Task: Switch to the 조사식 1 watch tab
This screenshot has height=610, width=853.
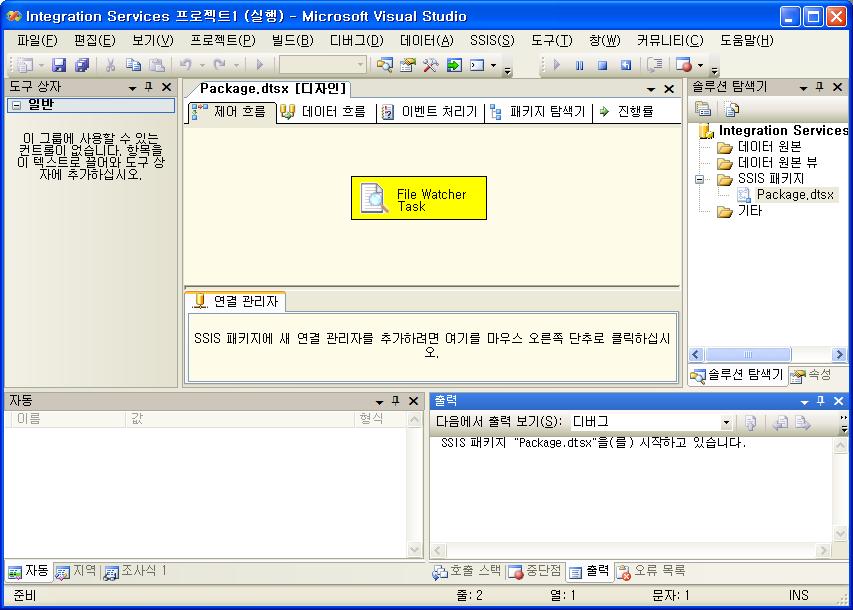Action: click(135, 571)
